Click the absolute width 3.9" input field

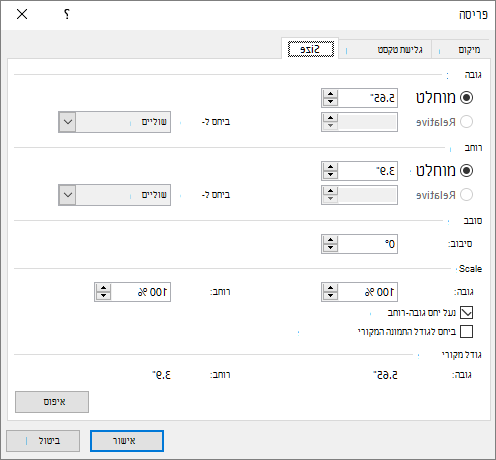pyautogui.click(x=367, y=171)
